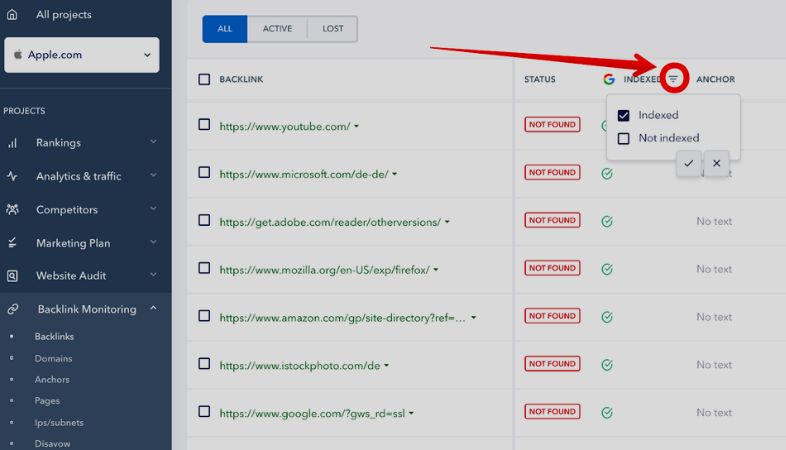The height and width of the screenshot is (450, 786).
Task: Click the STATUS column header
Action: [x=540, y=79]
